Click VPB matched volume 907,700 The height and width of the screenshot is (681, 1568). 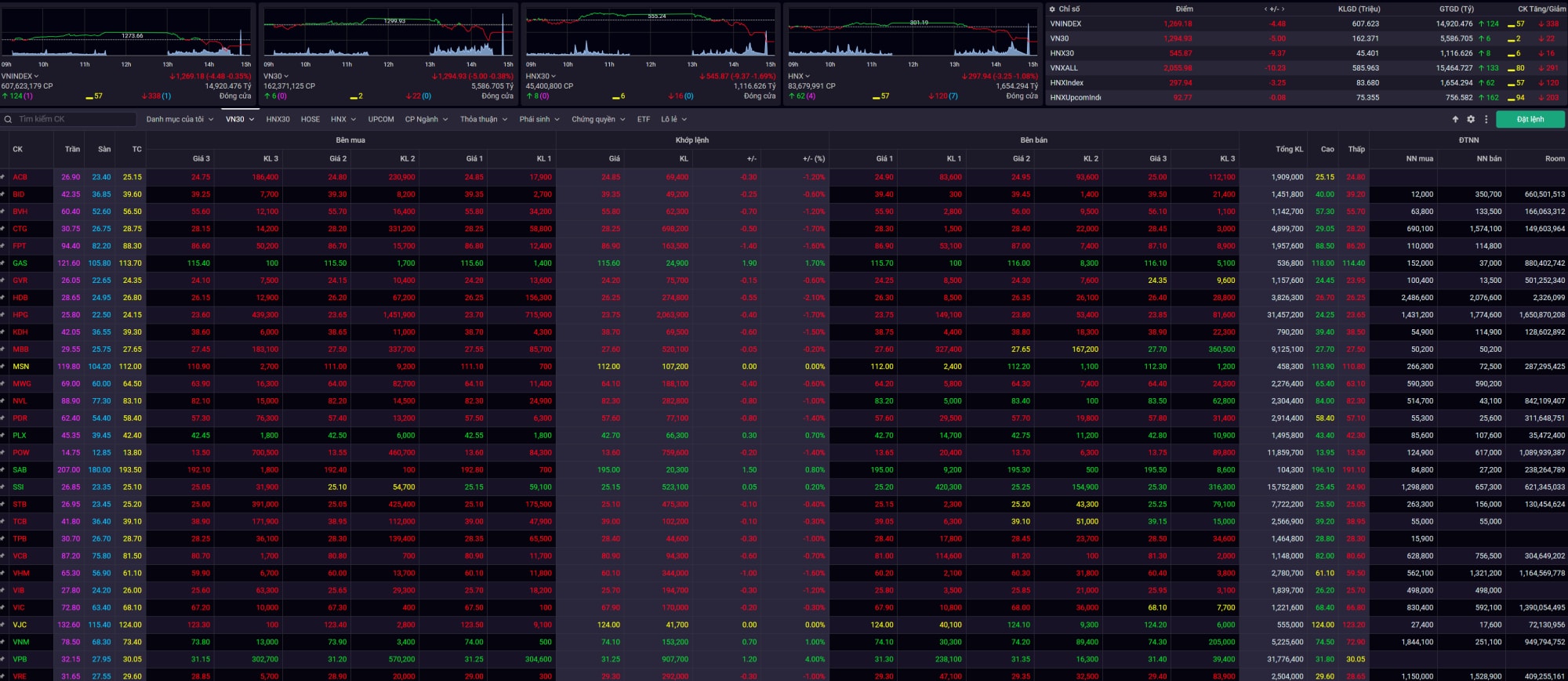point(675,660)
